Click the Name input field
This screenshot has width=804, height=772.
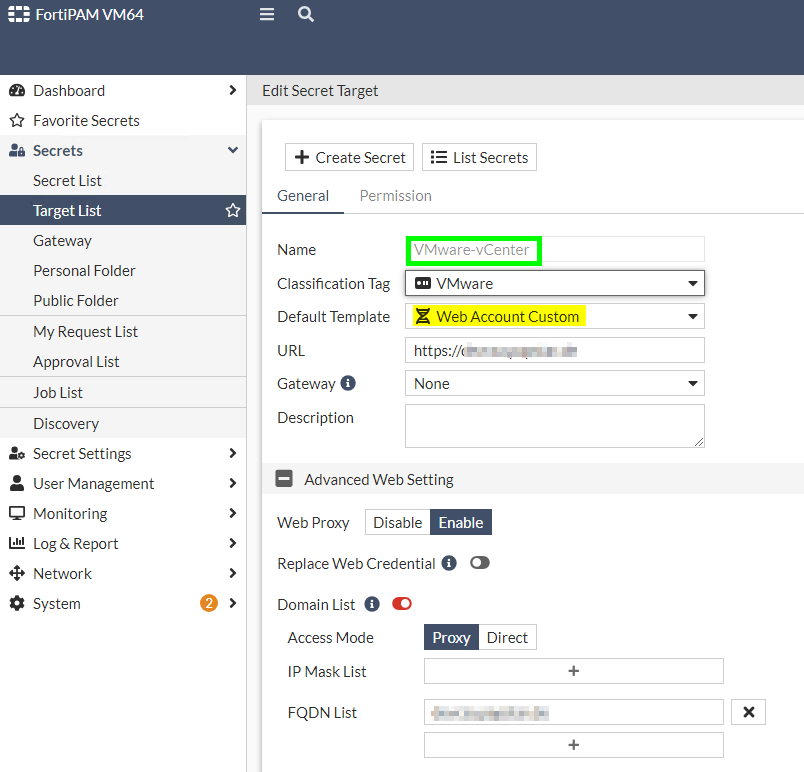click(555, 250)
